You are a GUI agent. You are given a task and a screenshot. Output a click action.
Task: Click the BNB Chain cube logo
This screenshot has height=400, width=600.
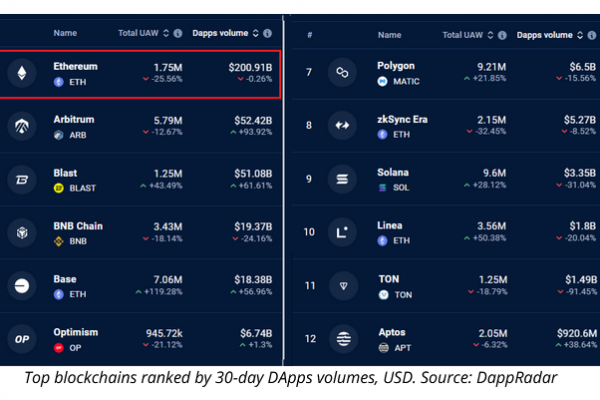coord(22,232)
